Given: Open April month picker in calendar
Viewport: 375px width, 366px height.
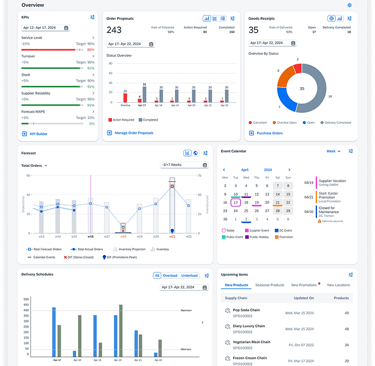Looking at the screenshot, I should pyautogui.click(x=245, y=170).
